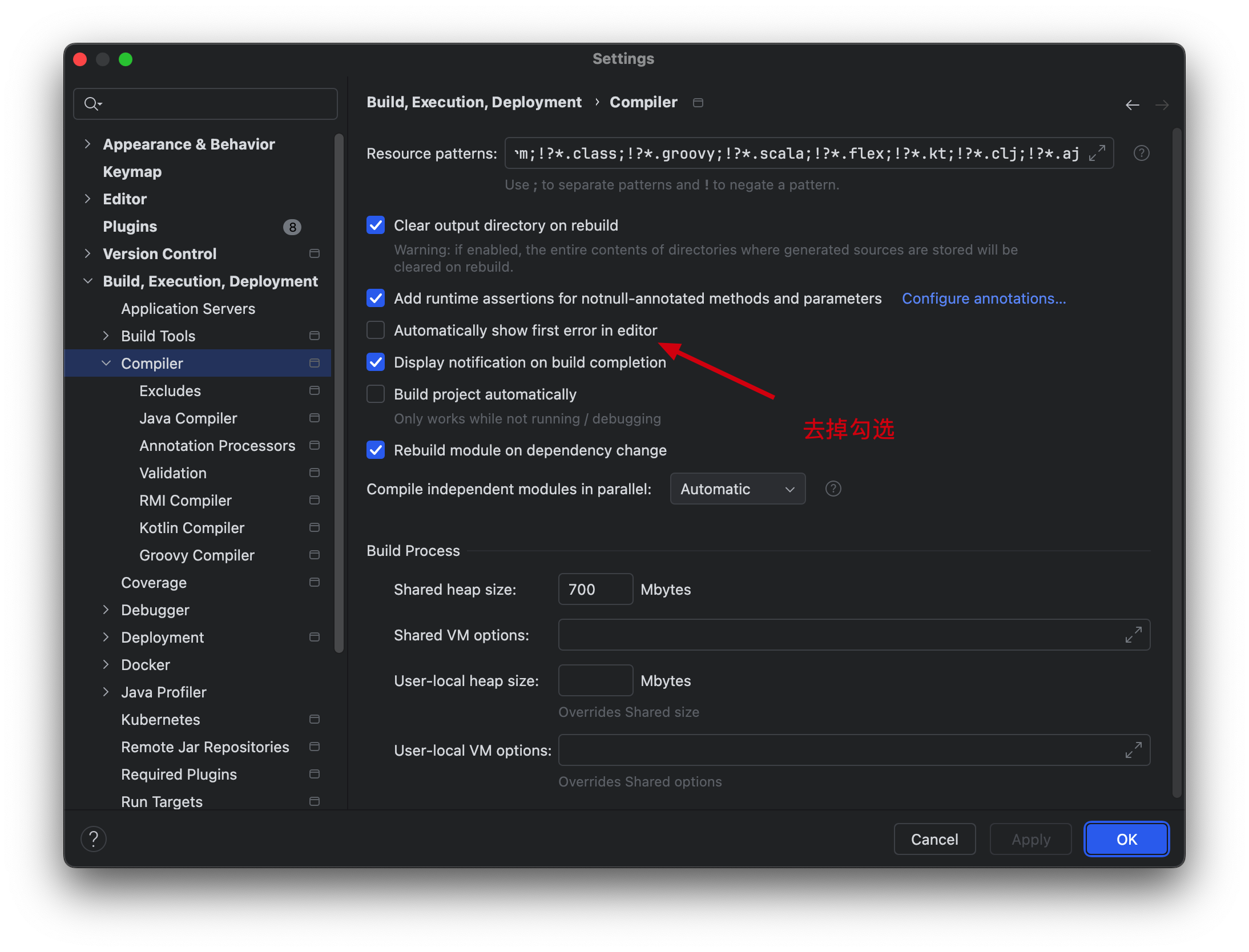This screenshot has height=952, width=1249.
Task: Disable Clear output directory on rebuild
Action: pyautogui.click(x=376, y=225)
